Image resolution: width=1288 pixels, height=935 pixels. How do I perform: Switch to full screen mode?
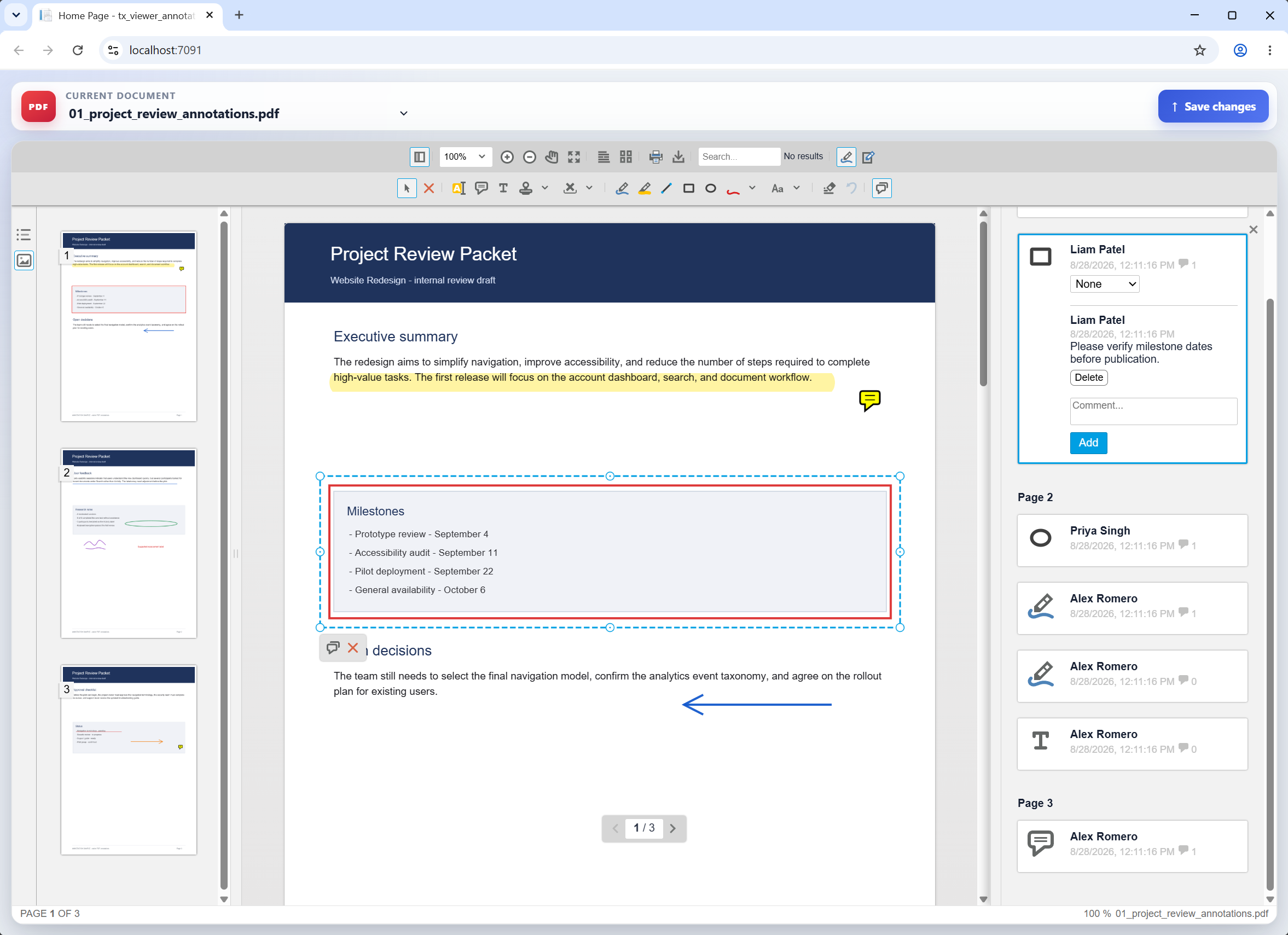(x=573, y=156)
